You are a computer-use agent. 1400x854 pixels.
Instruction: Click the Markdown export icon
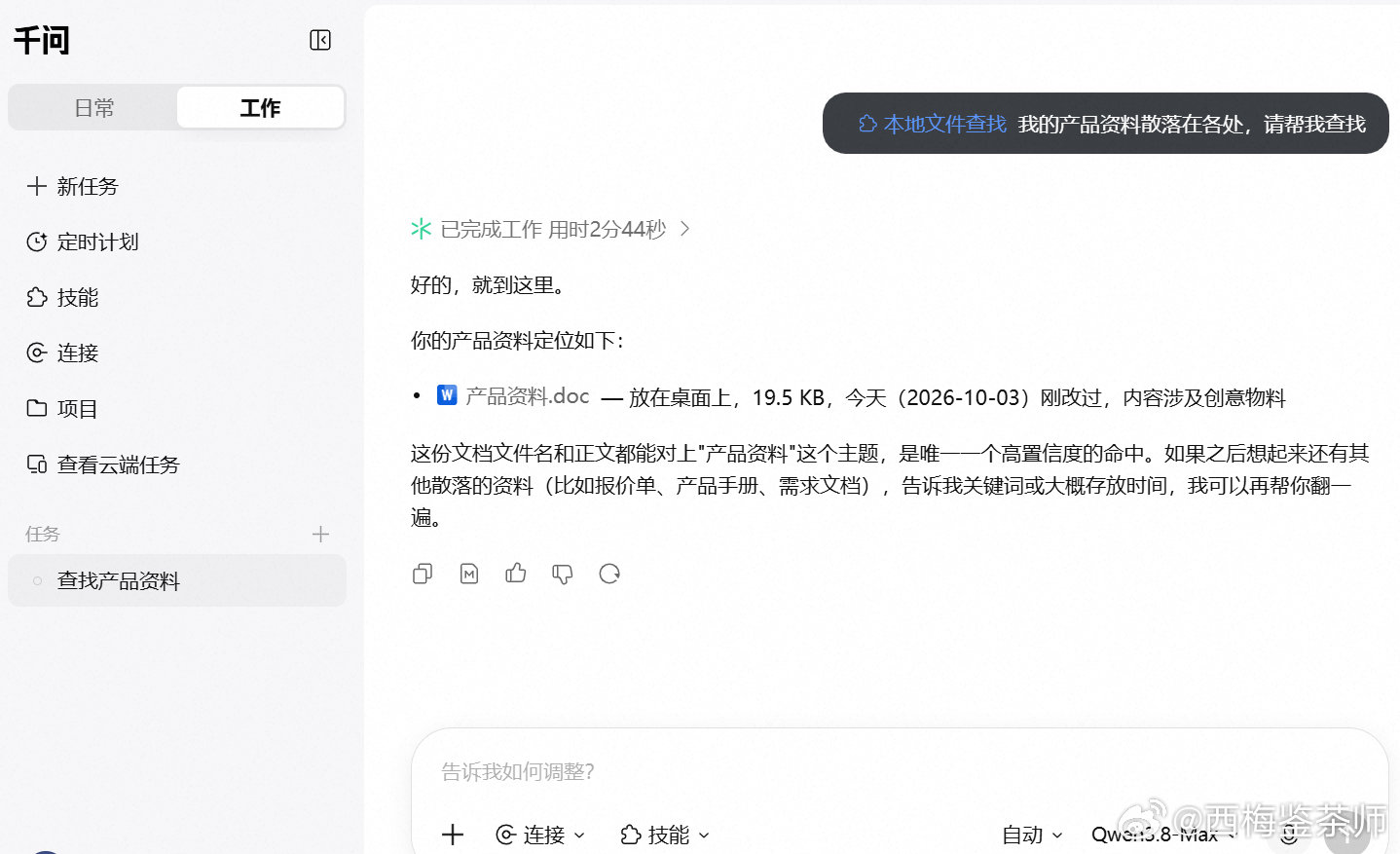coord(469,574)
